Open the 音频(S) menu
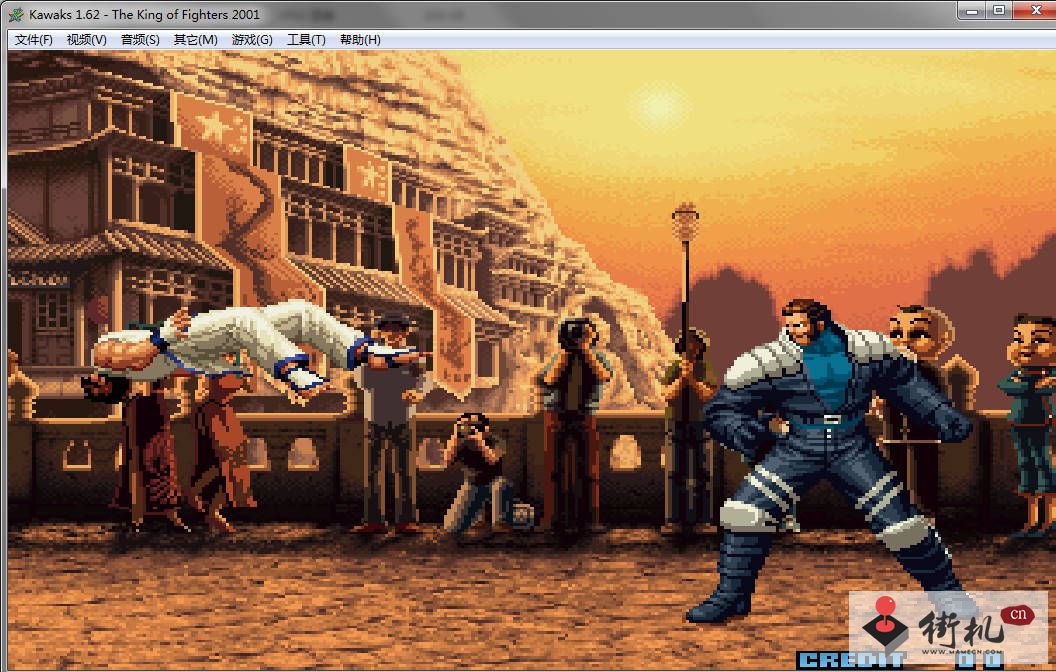This screenshot has height=672, width=1056. pyautogui.click(x=140, y=40)
